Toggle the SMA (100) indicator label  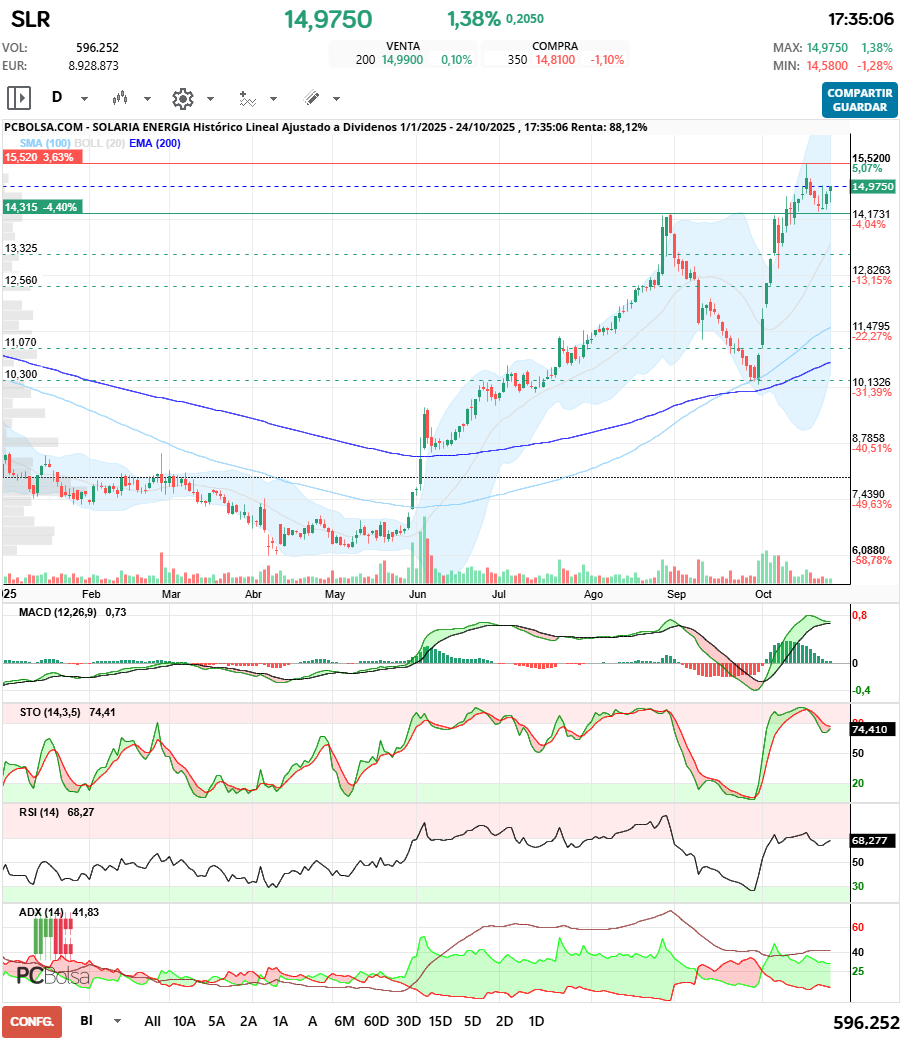coord(44,143)
